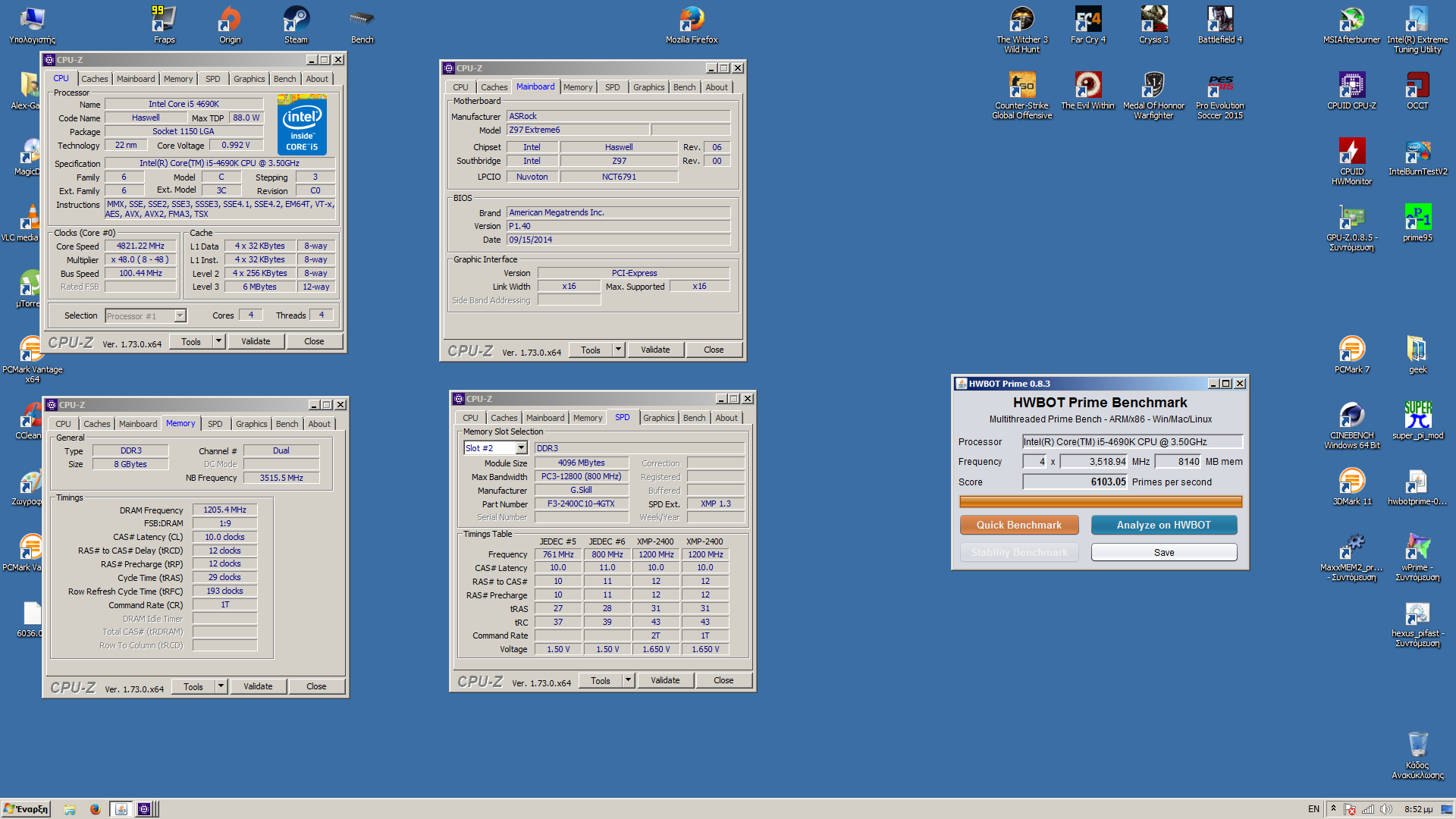Open SPD tab in the CPU window
This screenshot has height=819, width=1456.
213,79
